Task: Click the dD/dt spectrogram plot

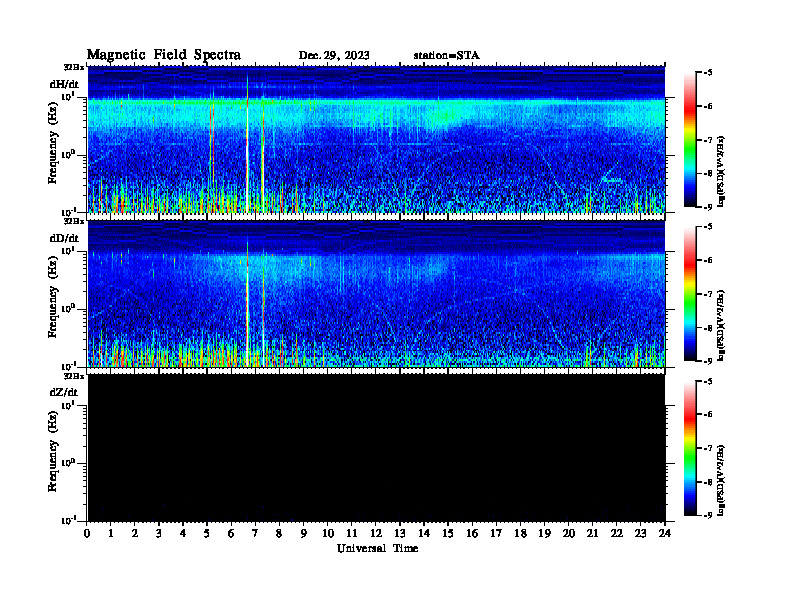Action: (376, 294)
